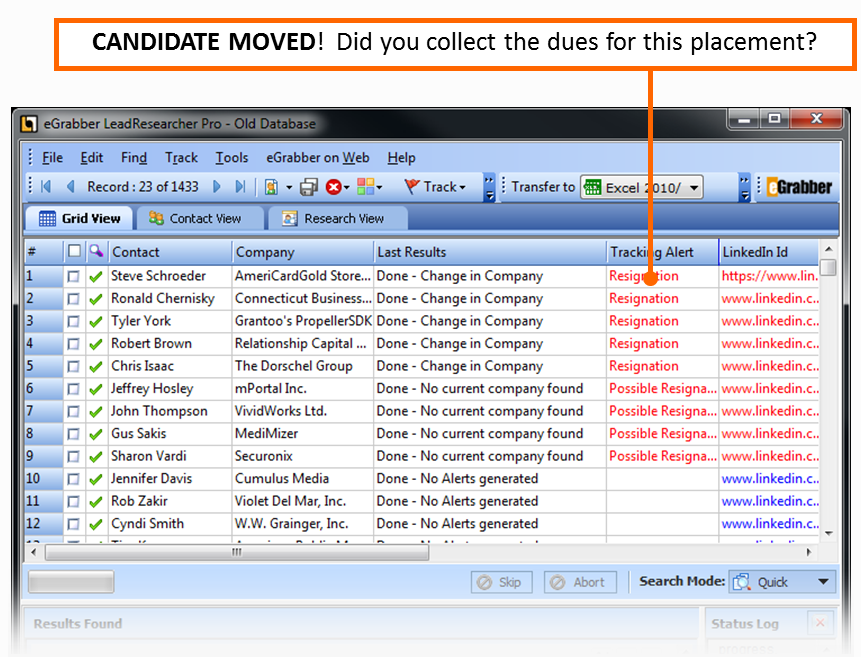This screenshot has width=861, height=657.
Task: Tick the checkbox for Tyler York
Action: 73,322
